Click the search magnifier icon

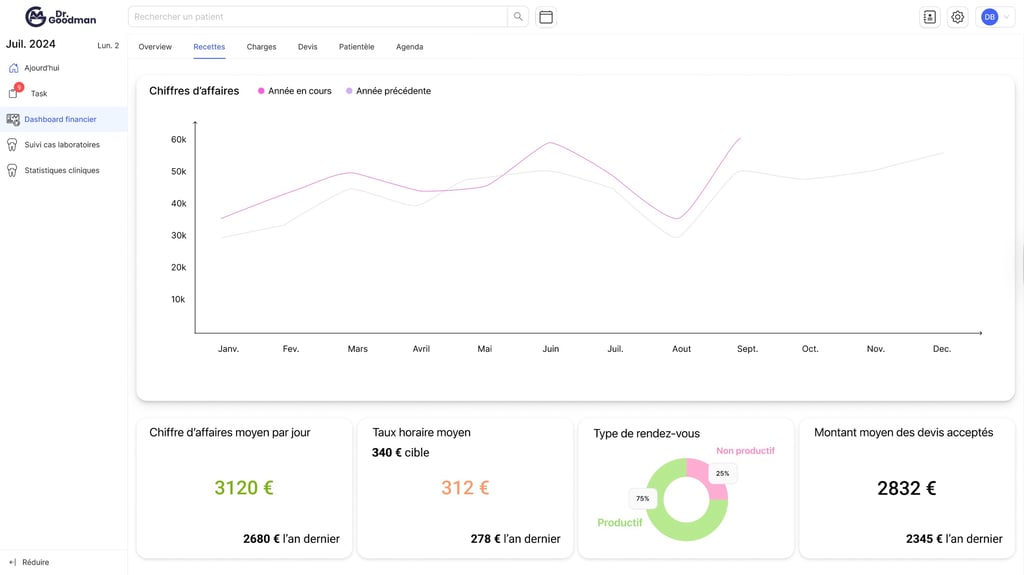518,17
